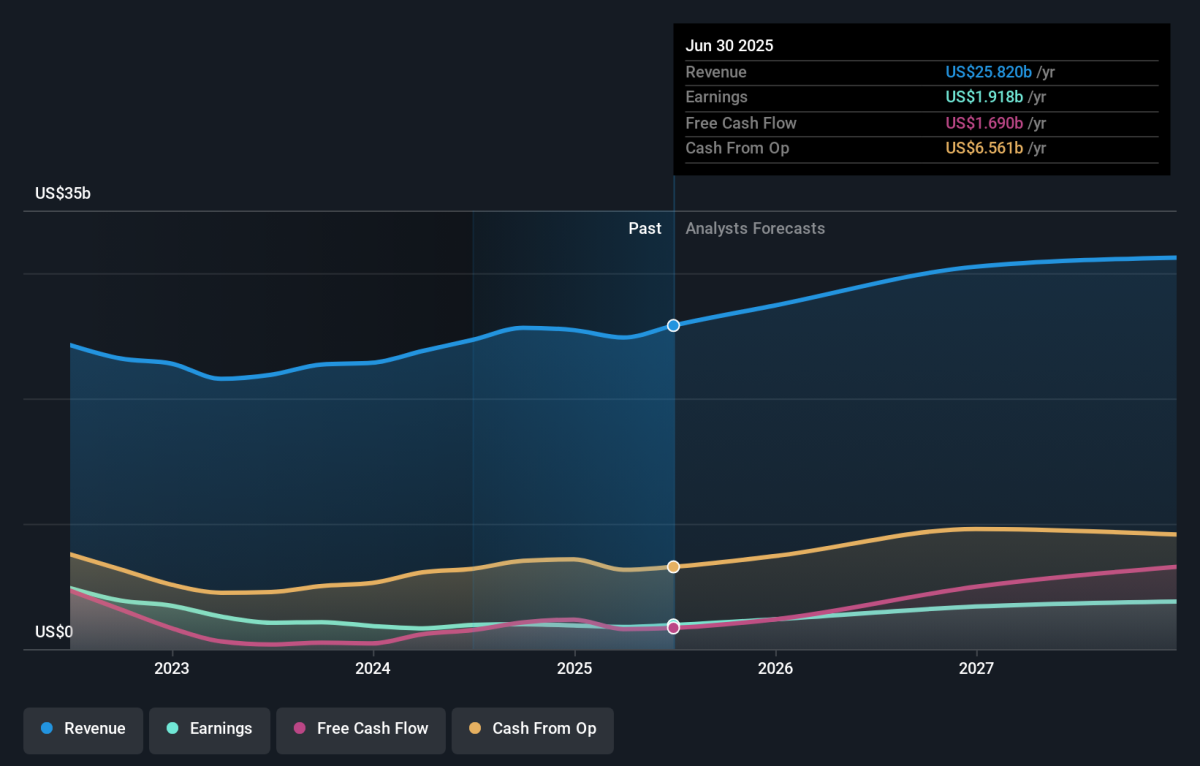Click the 2026 x-axis label
Viewport: 1200px width, 766px height.
point(775,668)
